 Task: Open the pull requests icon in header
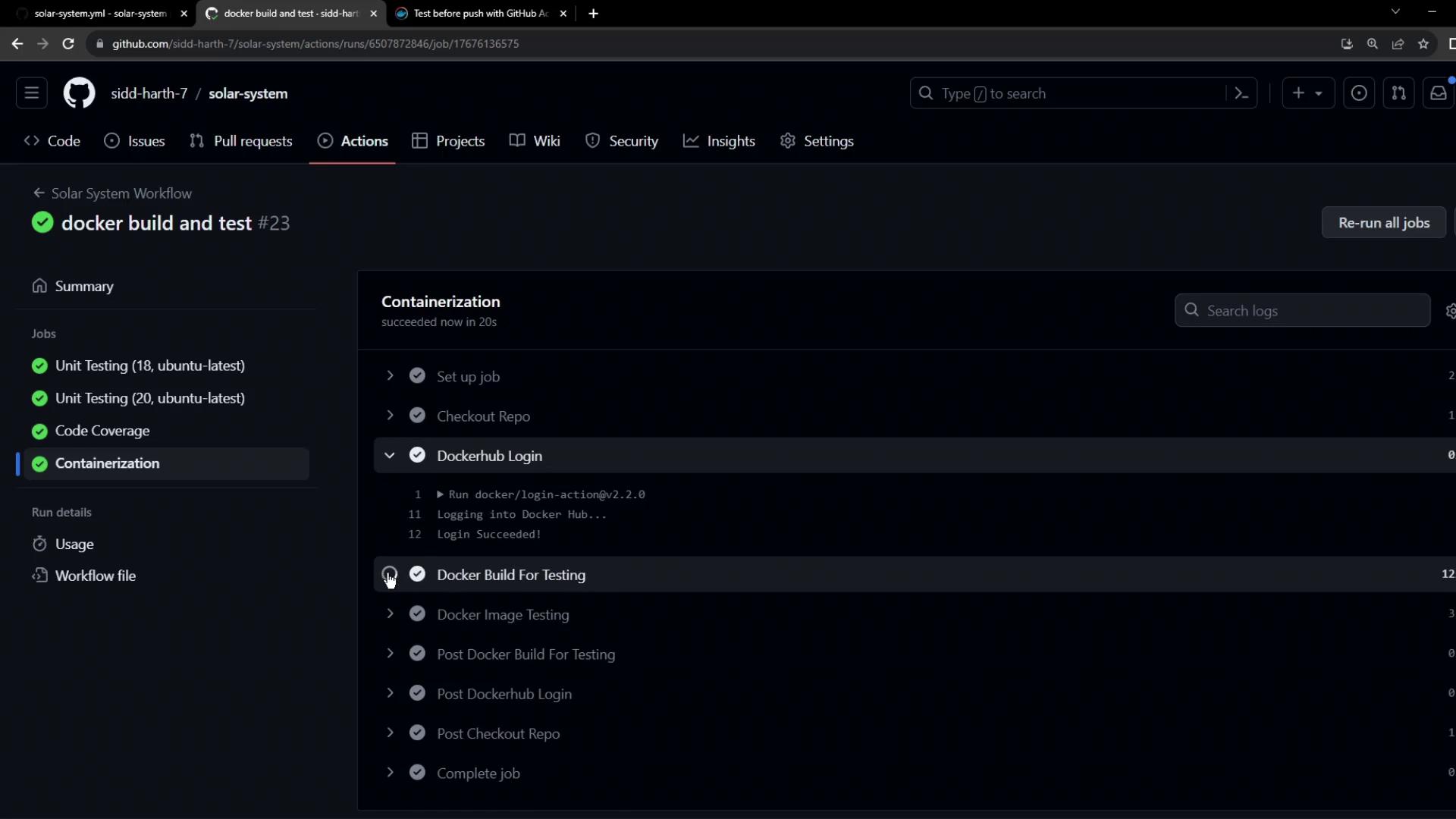(1398, 93)
